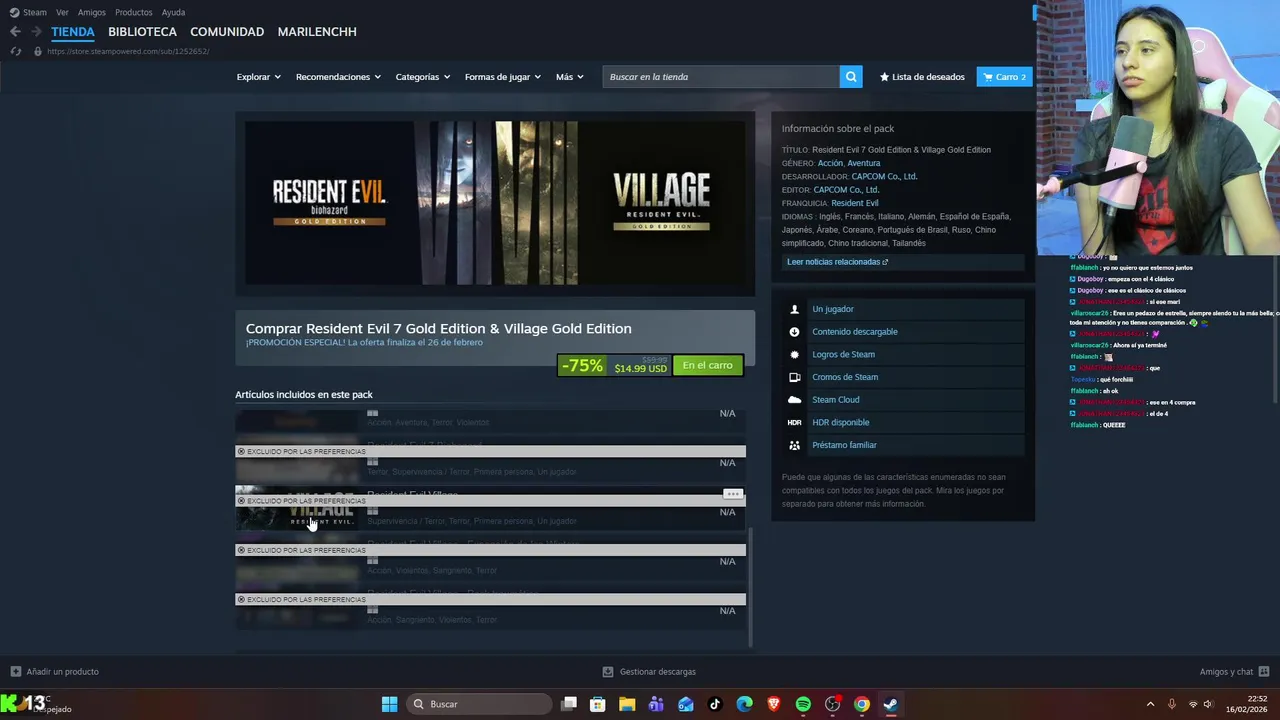This screenshot has width=1280, height=720.
Task: Open Gestionar descargas icon
Action: pyautogui.click(x=608, y=672)
